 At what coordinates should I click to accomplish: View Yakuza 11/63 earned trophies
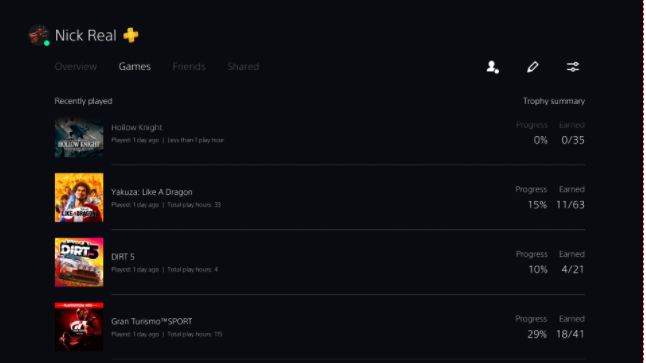(570, 205)
